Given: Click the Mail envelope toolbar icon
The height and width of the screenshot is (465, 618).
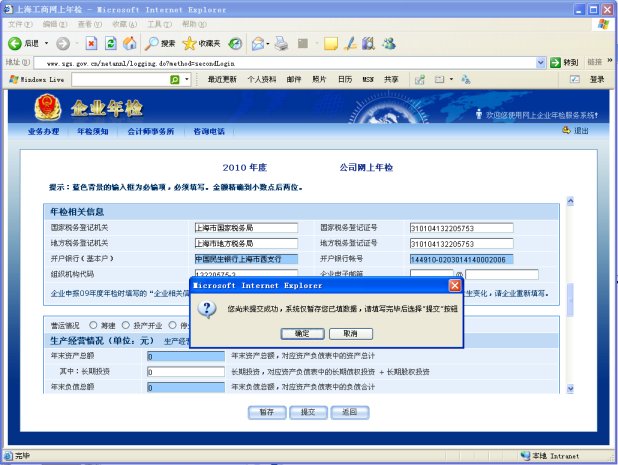Looking at the screenshot, I should (x=259, y=44).
